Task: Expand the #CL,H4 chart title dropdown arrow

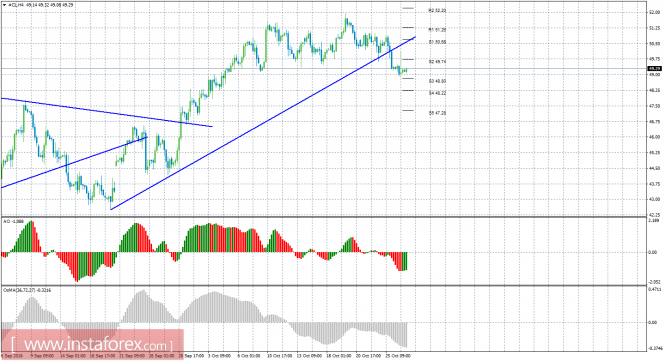Action: (4, 5)
